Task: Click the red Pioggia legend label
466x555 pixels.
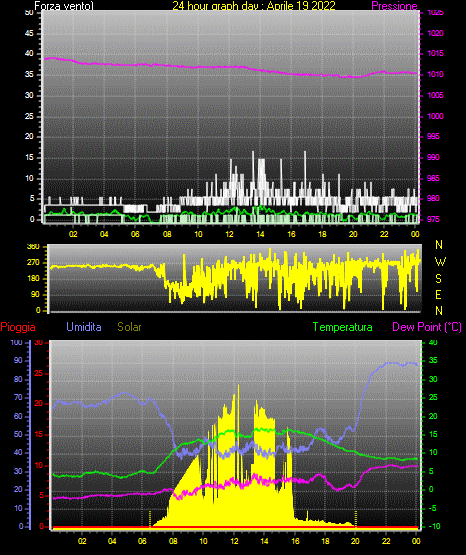Action: [x=18, y=327]
